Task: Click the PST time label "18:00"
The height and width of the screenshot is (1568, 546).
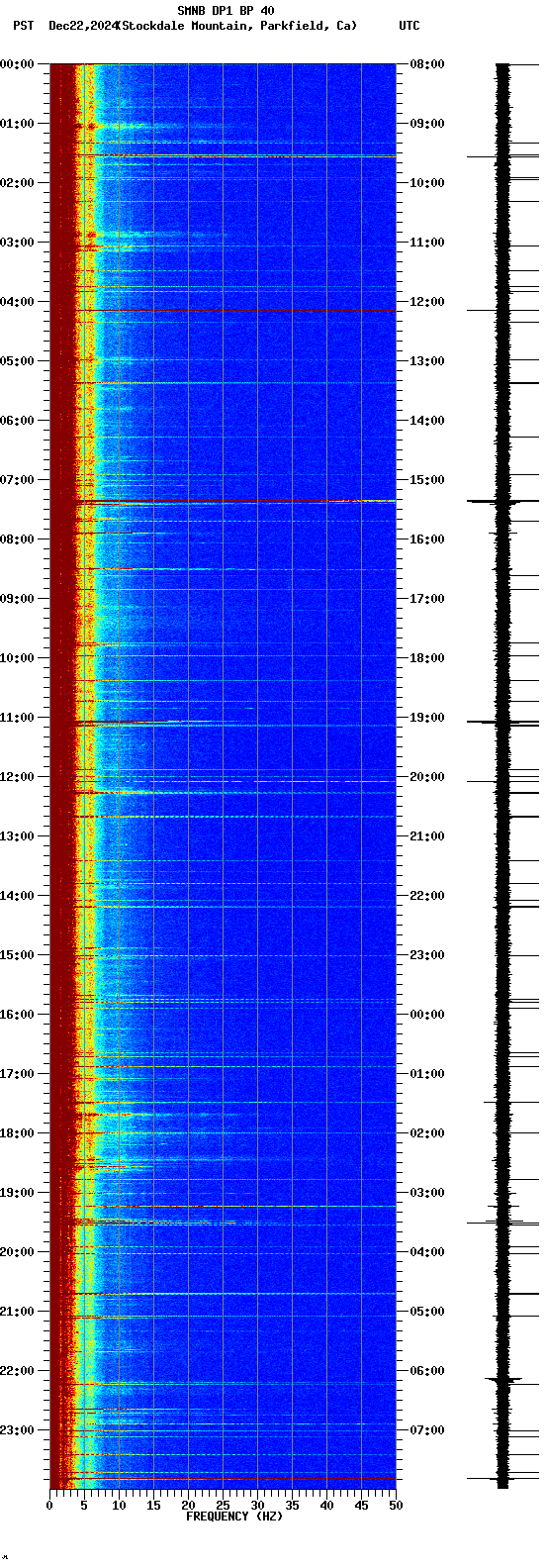Action: pyautogui.click(x=17, y=1133)
